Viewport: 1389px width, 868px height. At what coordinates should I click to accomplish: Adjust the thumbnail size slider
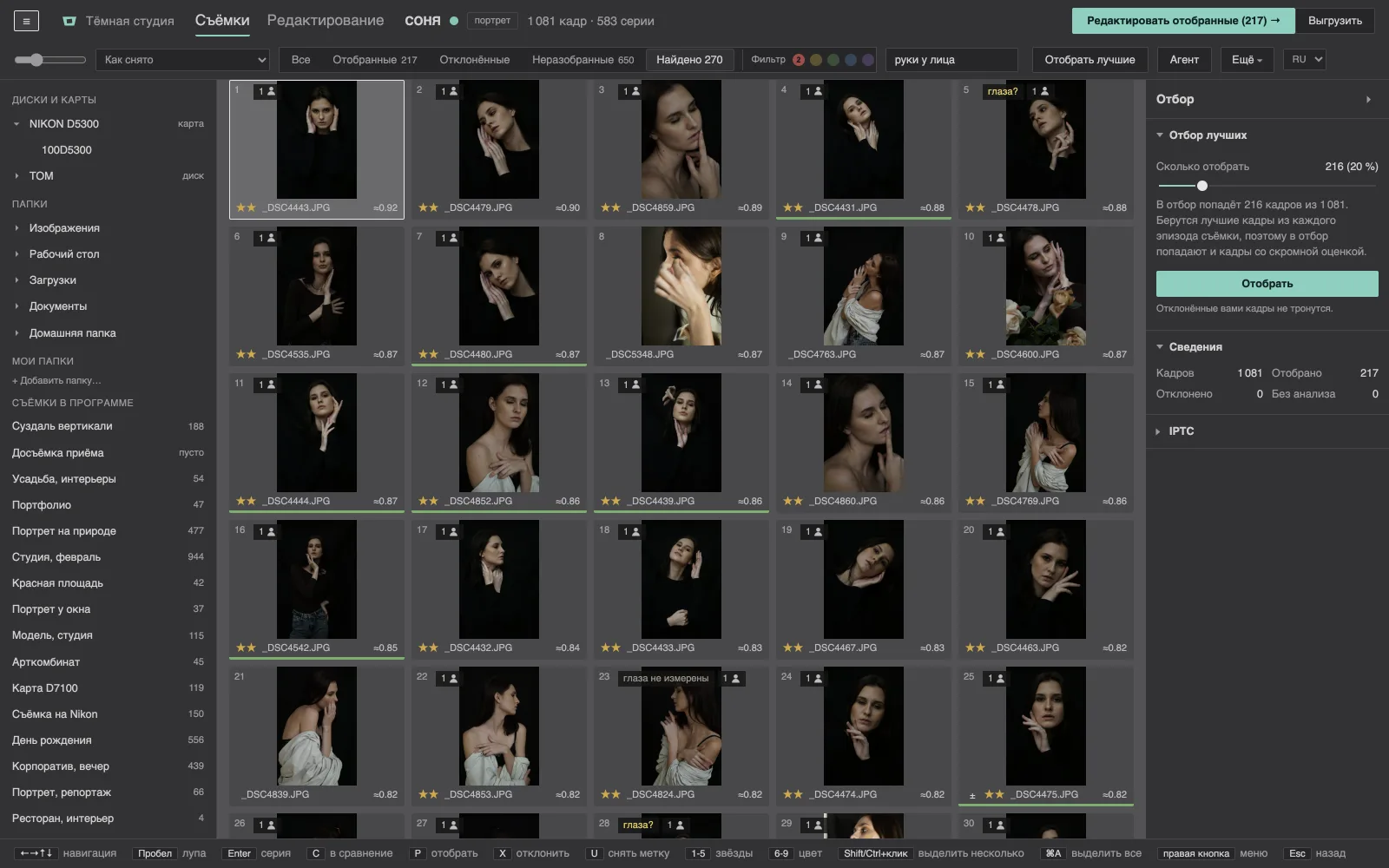(50, 60)
